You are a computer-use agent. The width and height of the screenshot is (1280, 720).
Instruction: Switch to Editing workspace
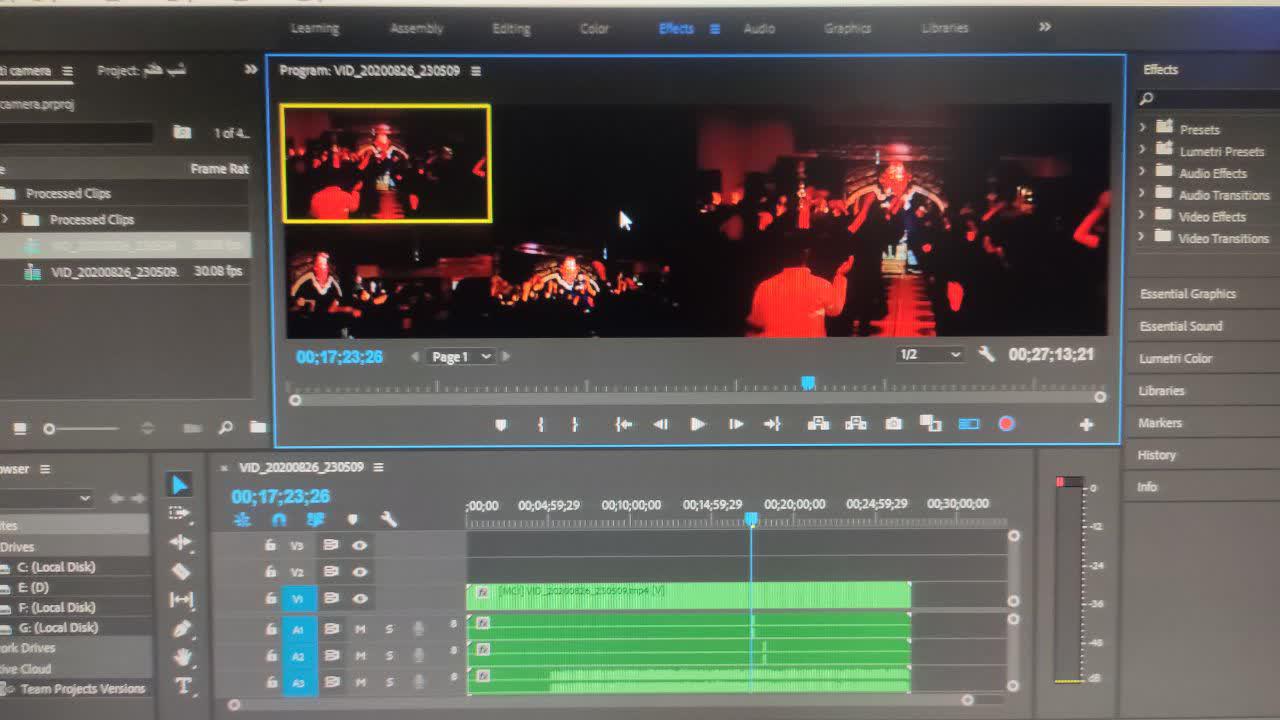click(x=511, y=28)
